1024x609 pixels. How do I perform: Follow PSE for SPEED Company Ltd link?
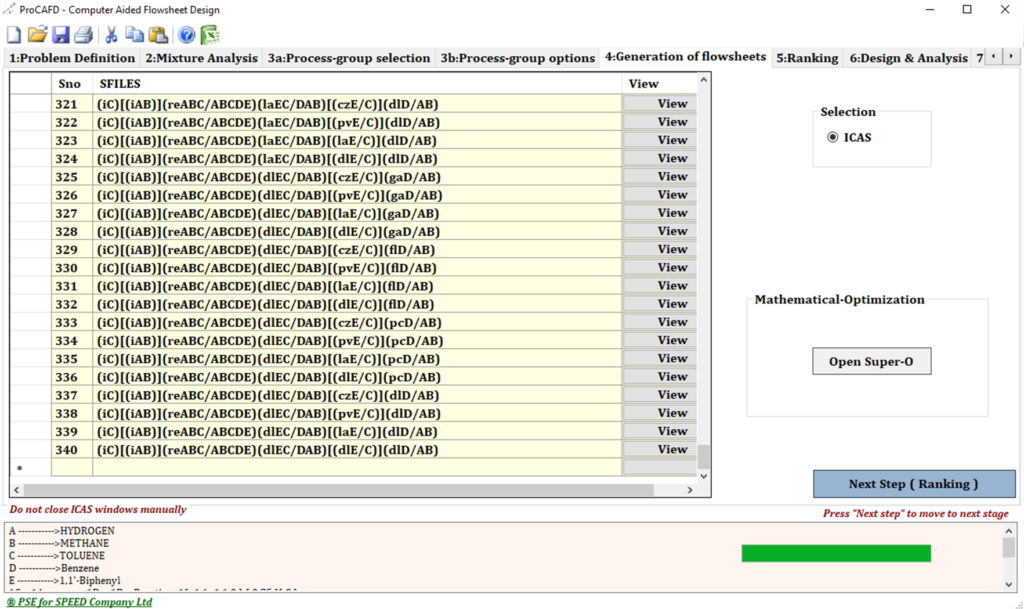79,602
